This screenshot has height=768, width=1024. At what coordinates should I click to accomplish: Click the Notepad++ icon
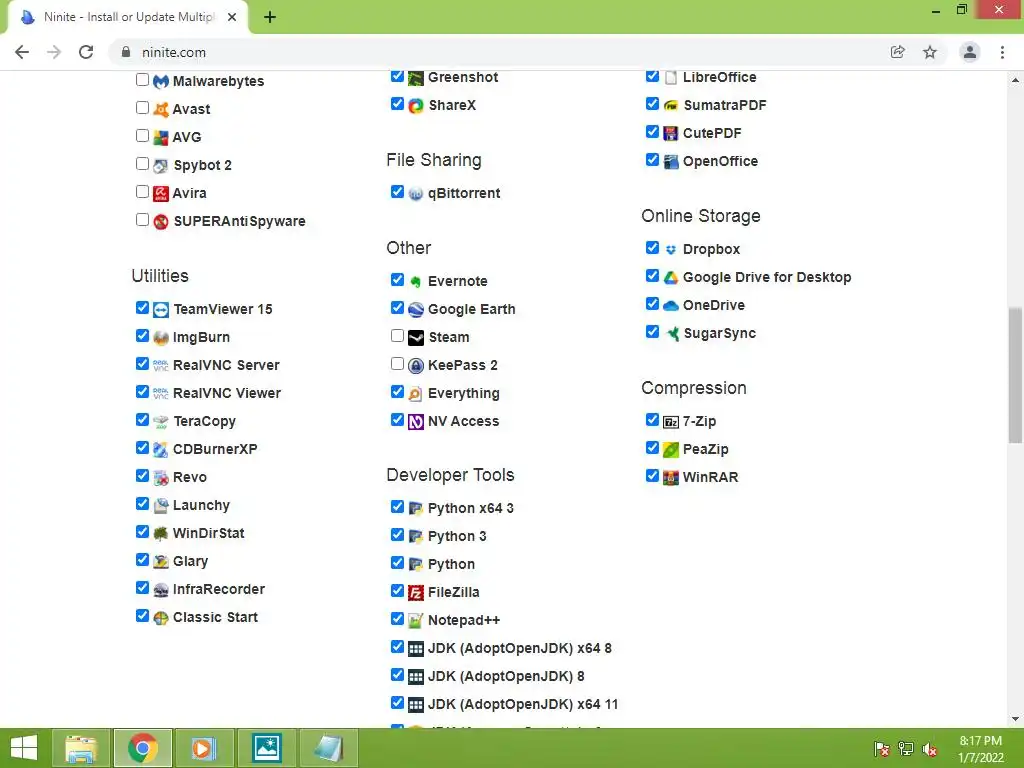click(416, 620)
